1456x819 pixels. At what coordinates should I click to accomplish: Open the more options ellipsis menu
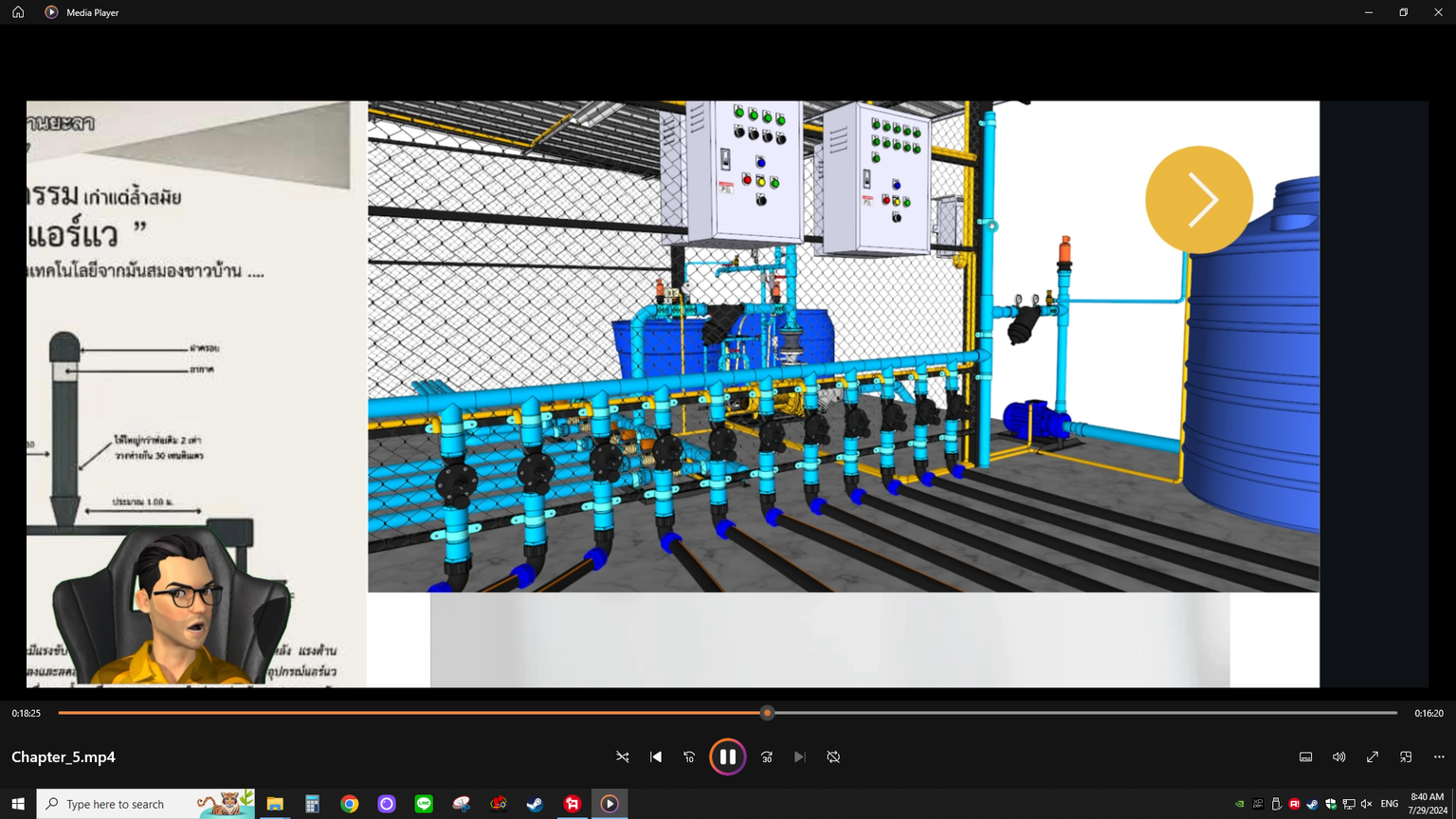click(1439, 756)
